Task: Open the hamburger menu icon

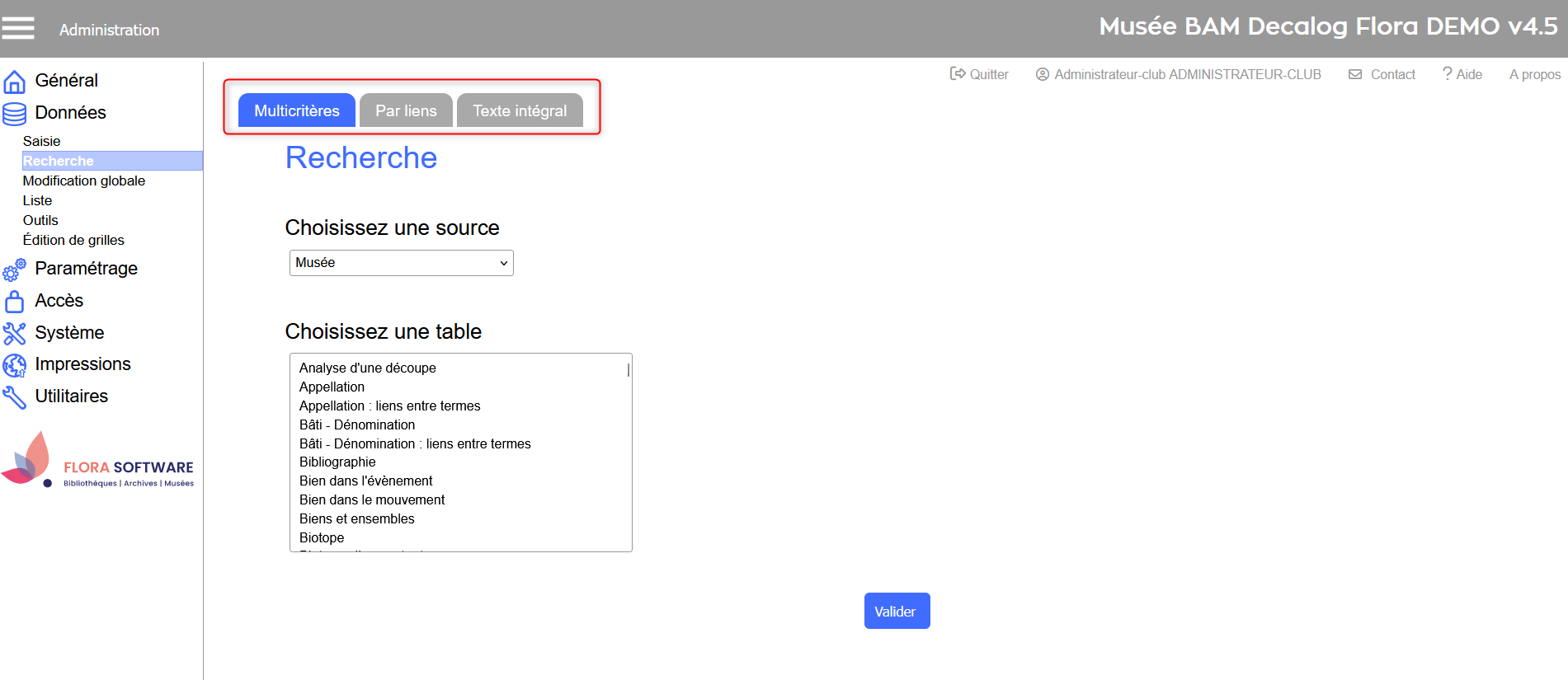Action: (18, 29)
